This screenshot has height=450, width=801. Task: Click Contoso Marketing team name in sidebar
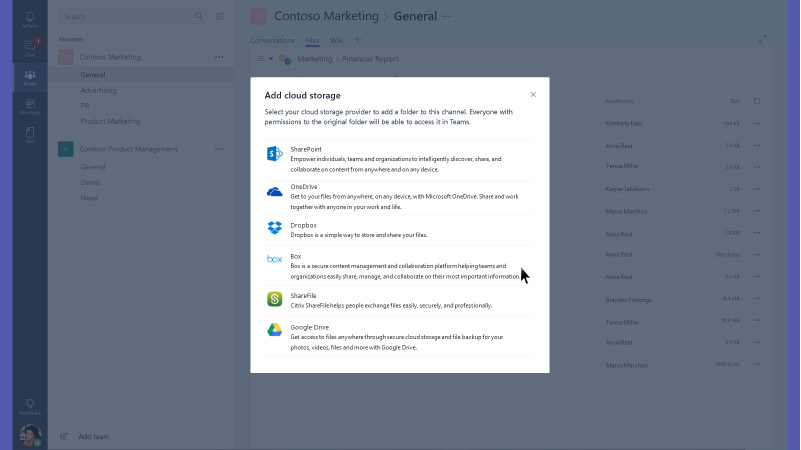pyautogui.click(x=110, y=57)
